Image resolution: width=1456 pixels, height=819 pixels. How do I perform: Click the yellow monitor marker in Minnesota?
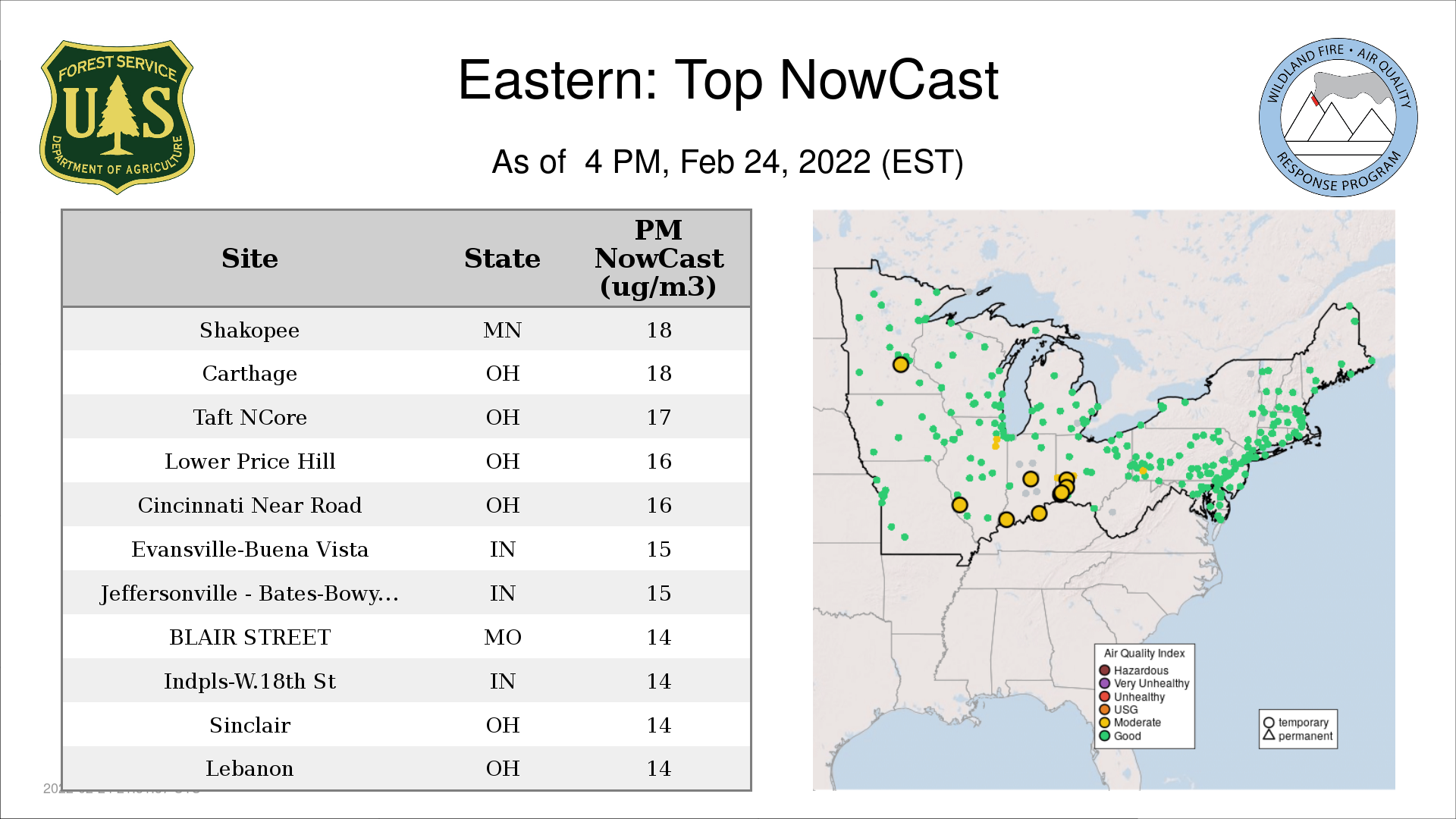click(x=900, y=365)
